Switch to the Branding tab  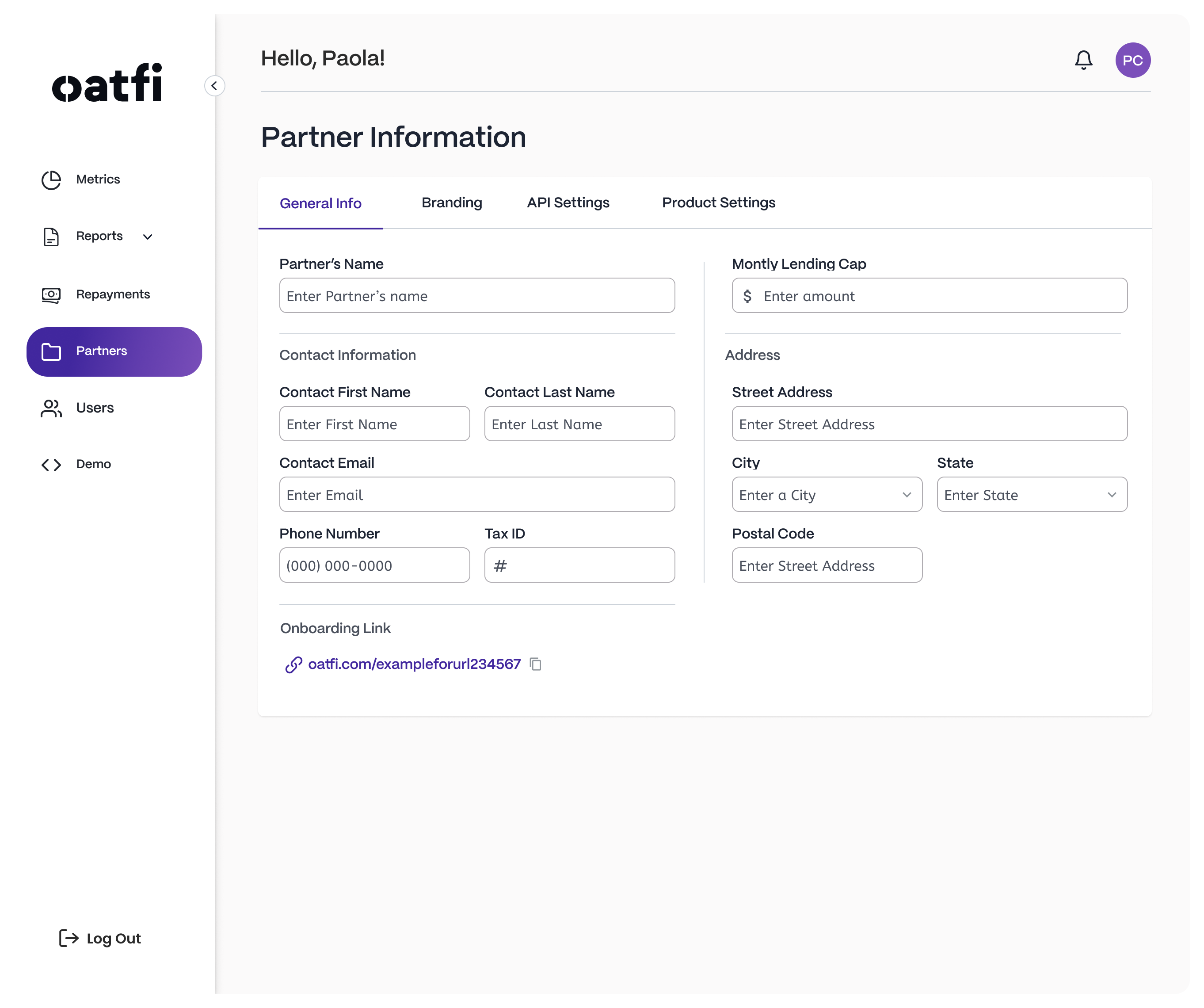452,203
